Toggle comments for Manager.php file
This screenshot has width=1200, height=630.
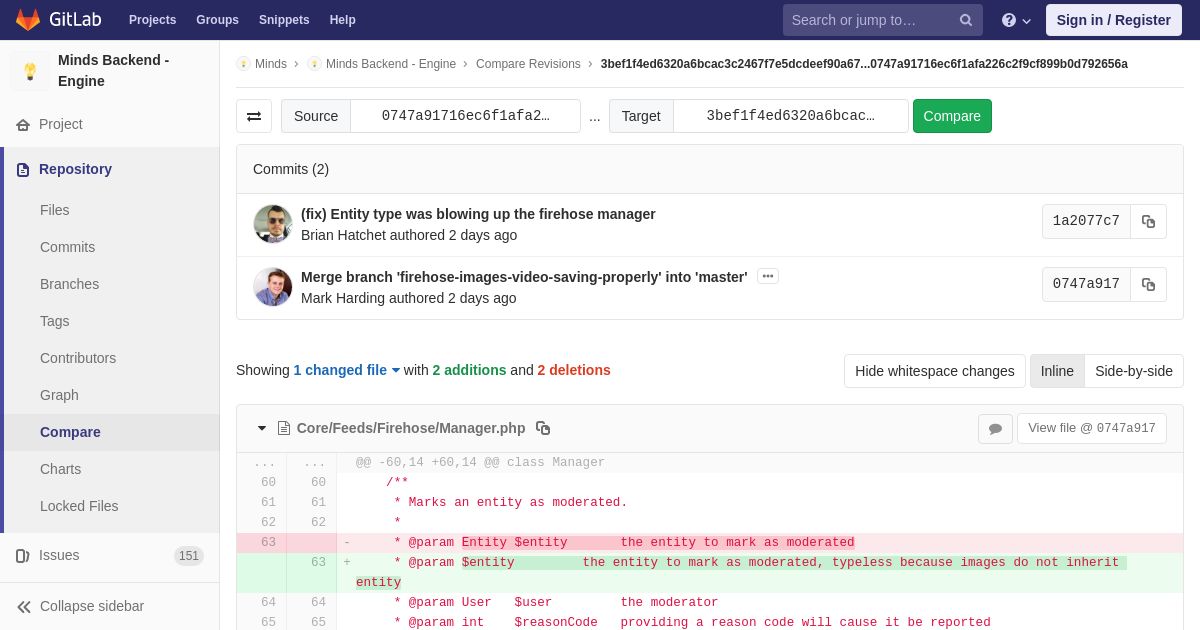pos(995,429)
